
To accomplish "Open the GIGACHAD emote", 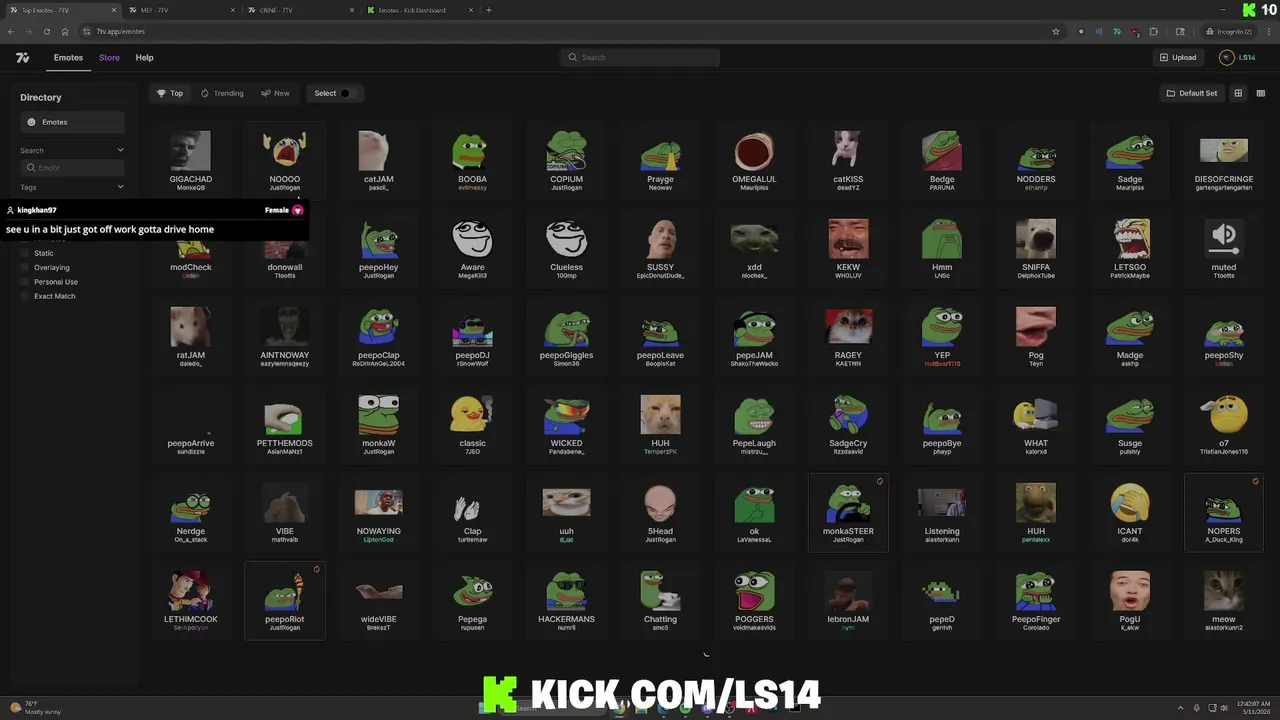I will pyautogui.click(x=190, y=160).
